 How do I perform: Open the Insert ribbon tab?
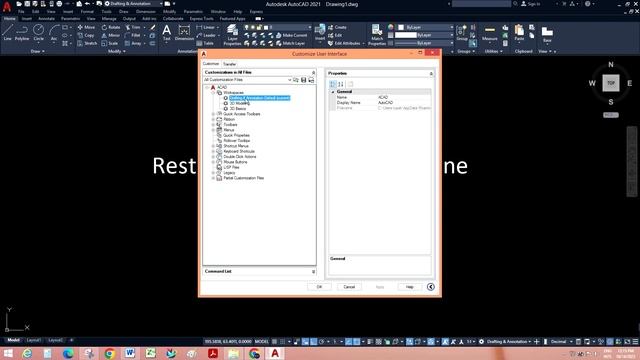point(27,19)
